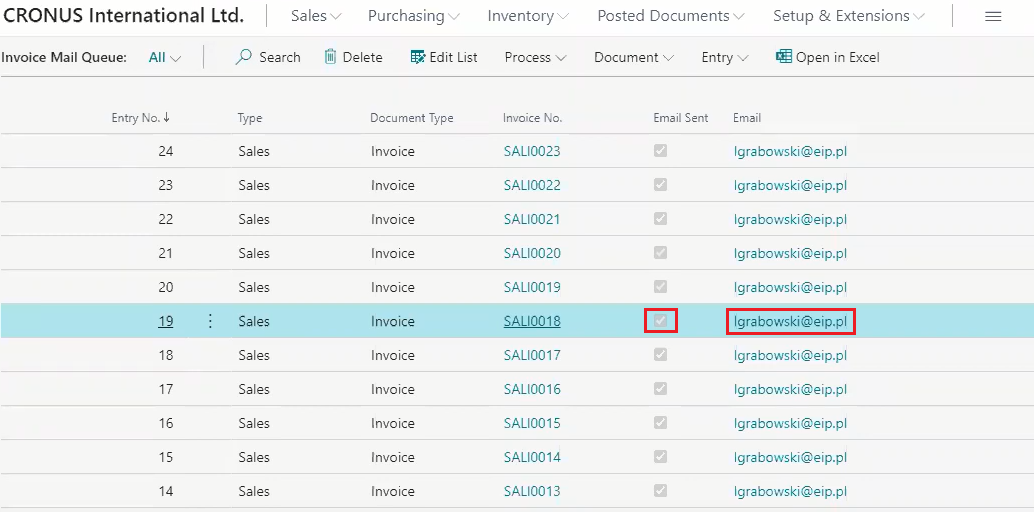Toggle Email Sent checkbox for entry 15
The image size is (1034, 512).
pyautogui.click(x=660, y=457)
